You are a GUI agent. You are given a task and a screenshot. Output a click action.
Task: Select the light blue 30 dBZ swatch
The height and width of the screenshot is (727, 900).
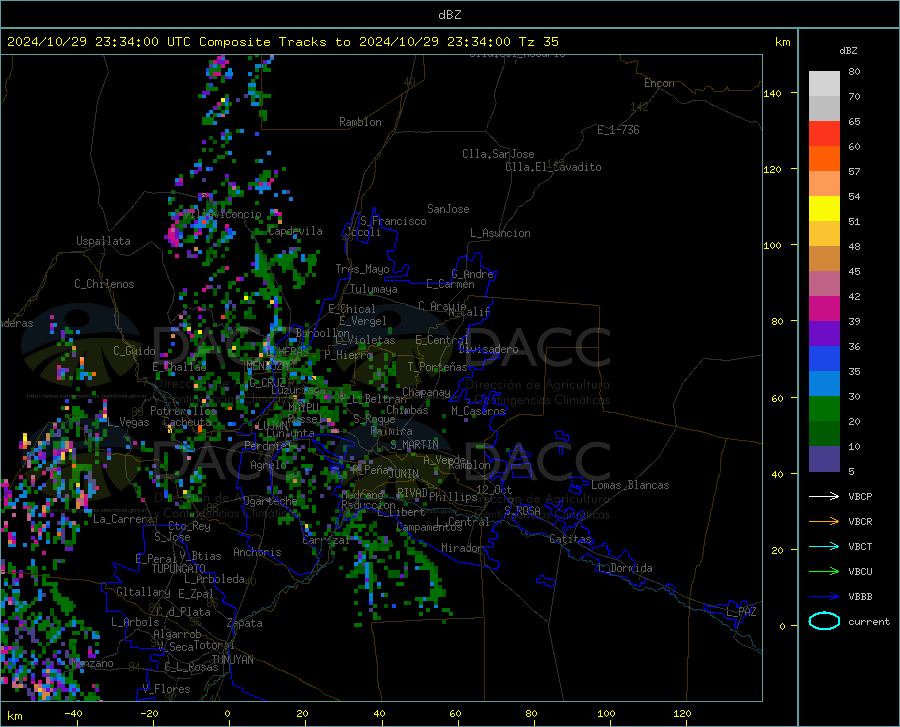coord(824,384)
